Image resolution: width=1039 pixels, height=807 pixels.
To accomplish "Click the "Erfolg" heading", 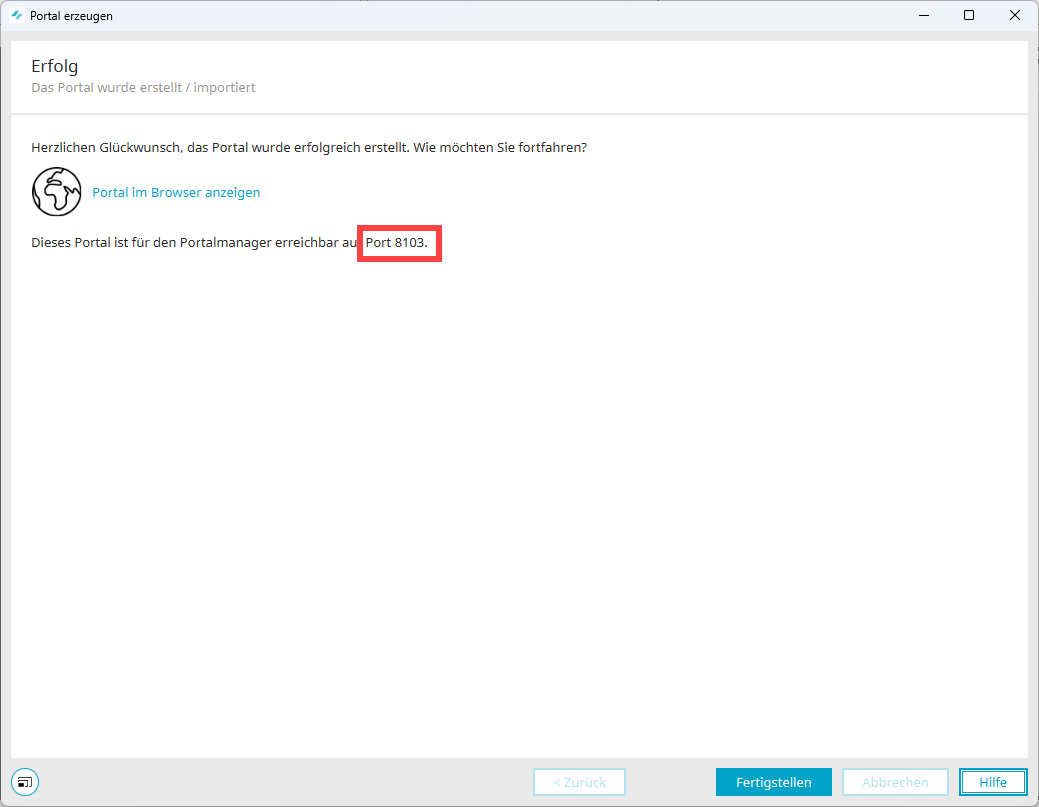I will pyautogui.click(x=55, y=67).
